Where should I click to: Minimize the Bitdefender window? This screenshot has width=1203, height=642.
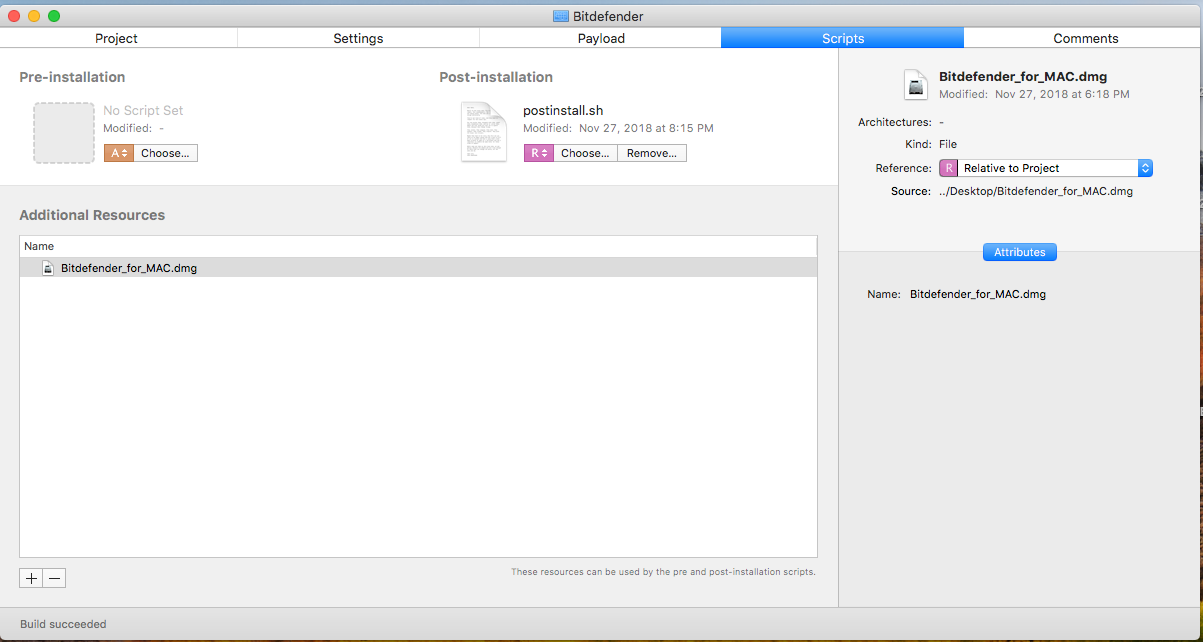pyautogui.click(x=34, y=16)
